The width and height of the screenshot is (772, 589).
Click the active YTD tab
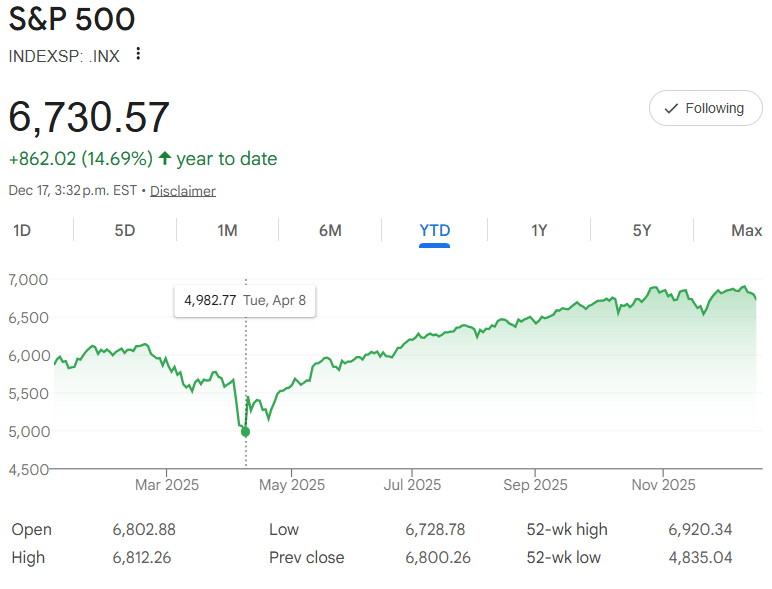pyautogui.click(x=434, y=230)
